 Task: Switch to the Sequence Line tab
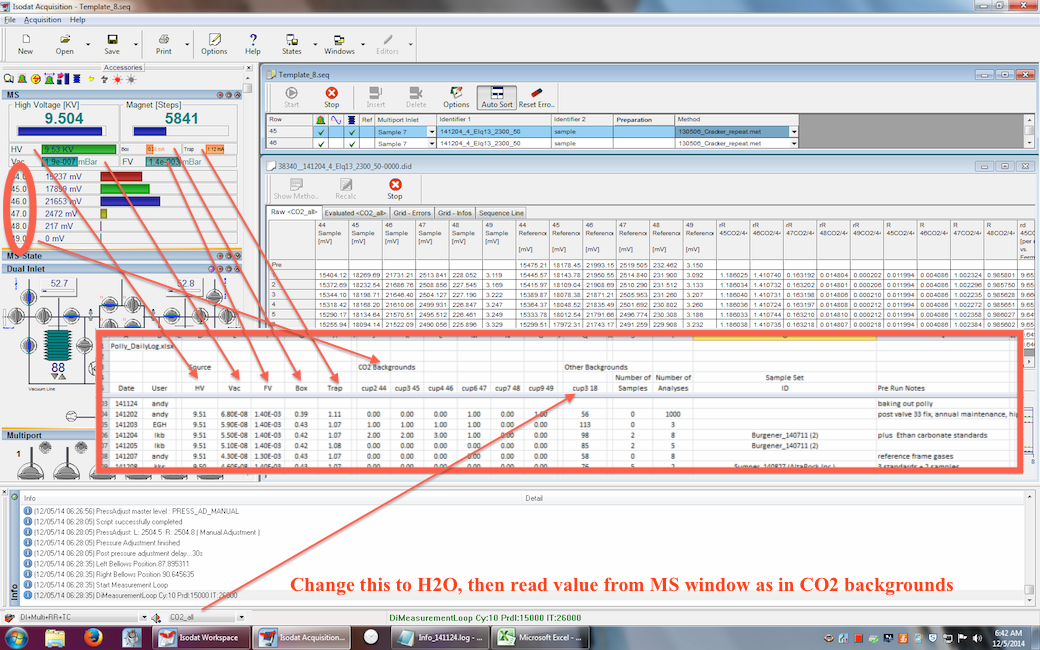[501, 213]
